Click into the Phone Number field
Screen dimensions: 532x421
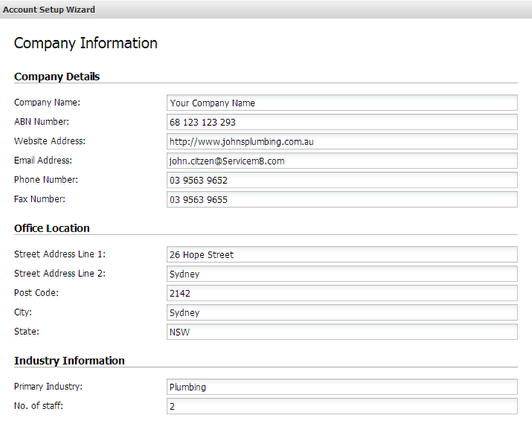click(x=342, y=180)
